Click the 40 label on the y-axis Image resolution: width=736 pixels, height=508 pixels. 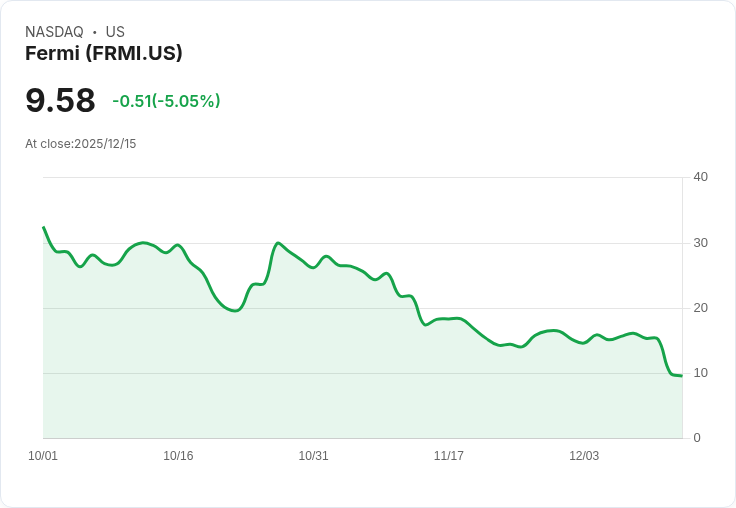(700, 177)
